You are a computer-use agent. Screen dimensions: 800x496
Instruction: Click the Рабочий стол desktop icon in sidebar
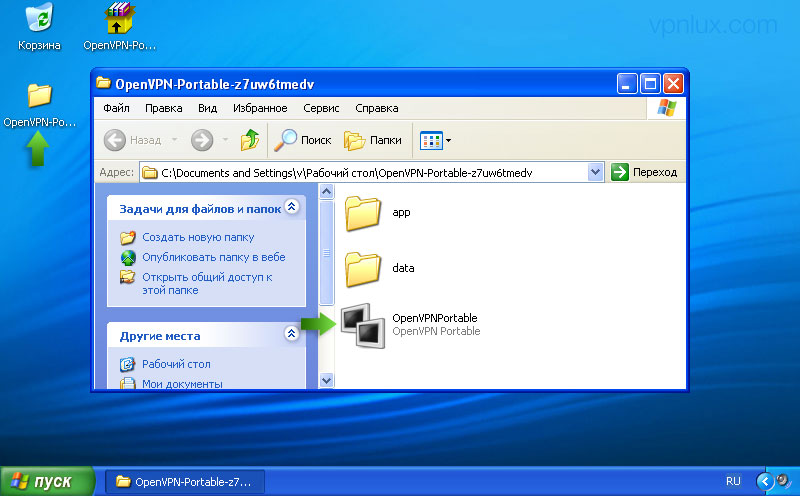(127, 364)
